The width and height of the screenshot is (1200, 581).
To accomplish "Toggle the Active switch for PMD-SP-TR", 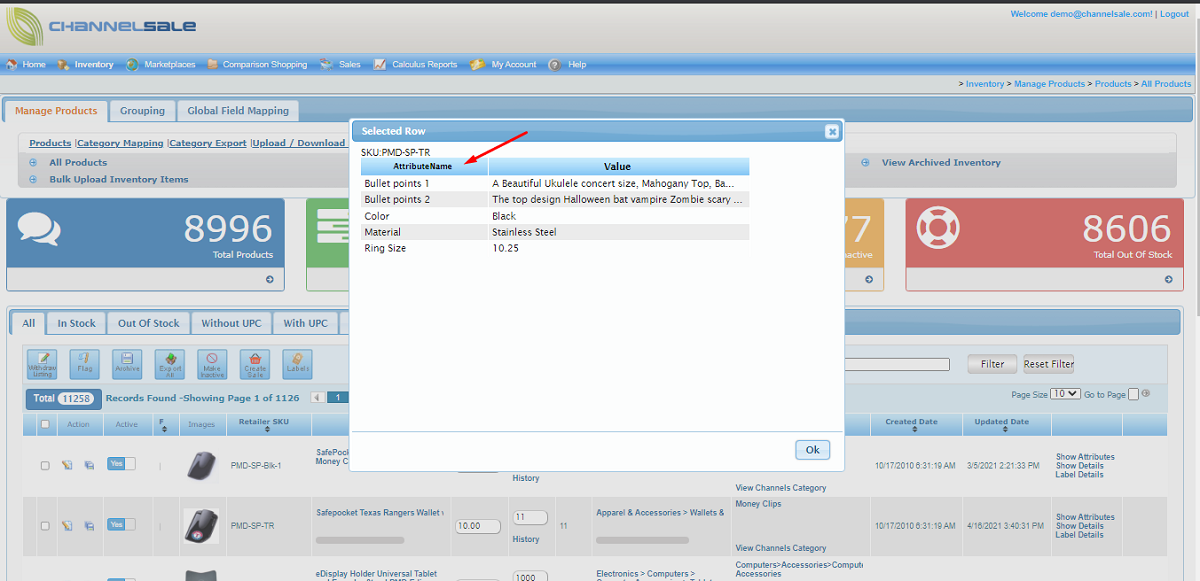I will (x=121, y=524).
